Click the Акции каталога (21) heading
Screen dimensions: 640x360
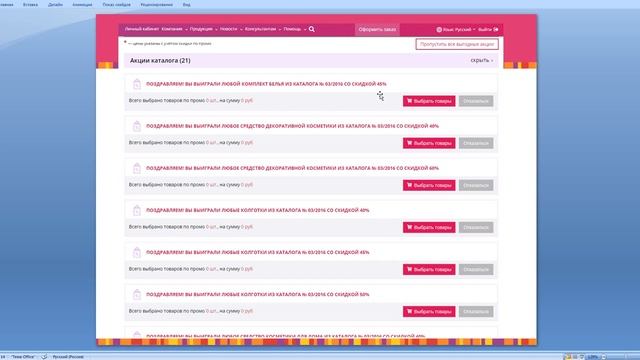[160, 60]
